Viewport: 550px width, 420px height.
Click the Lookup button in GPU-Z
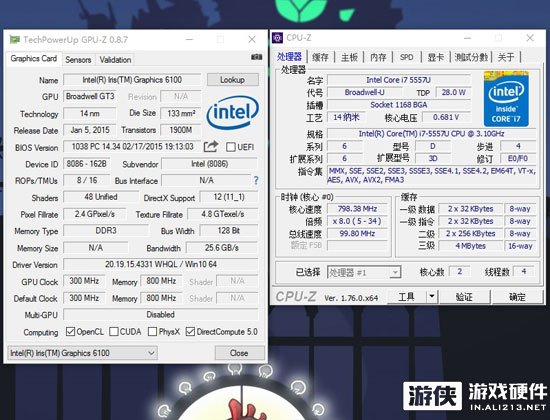(x=233, y=80)
